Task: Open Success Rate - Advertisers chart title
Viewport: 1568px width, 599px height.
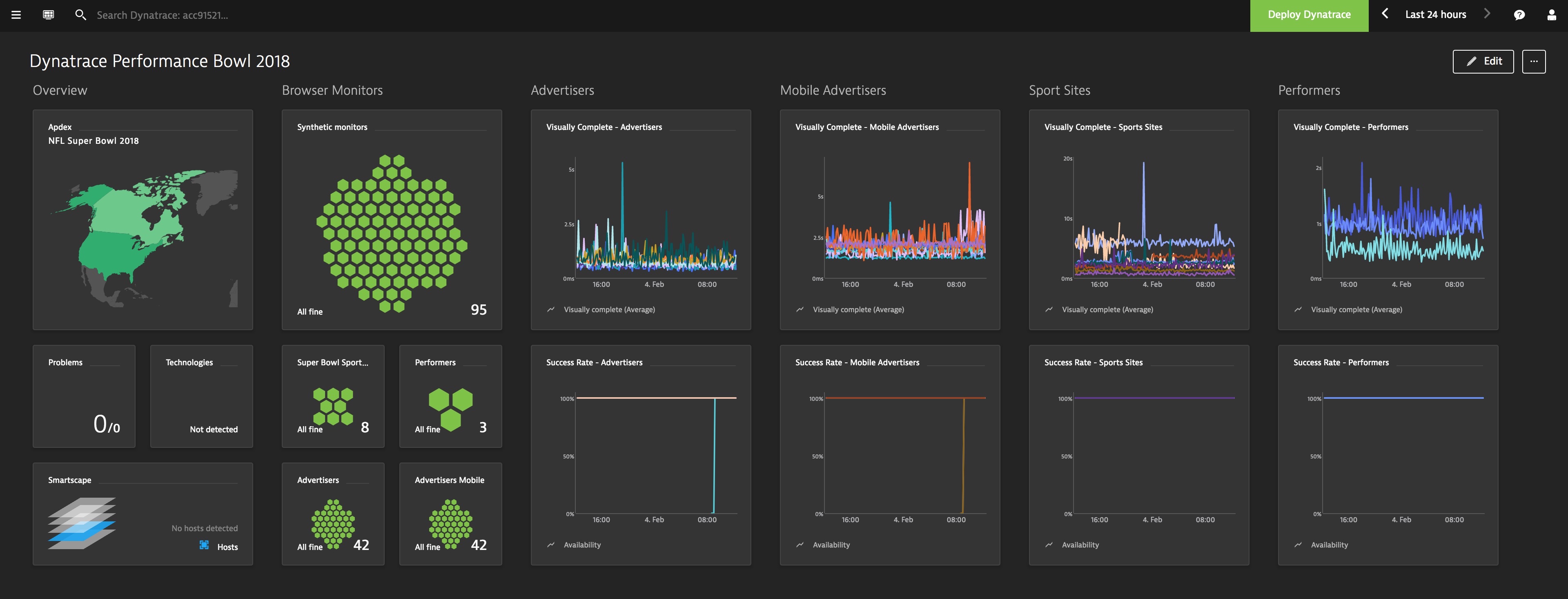Action: (x=594, y=362)
